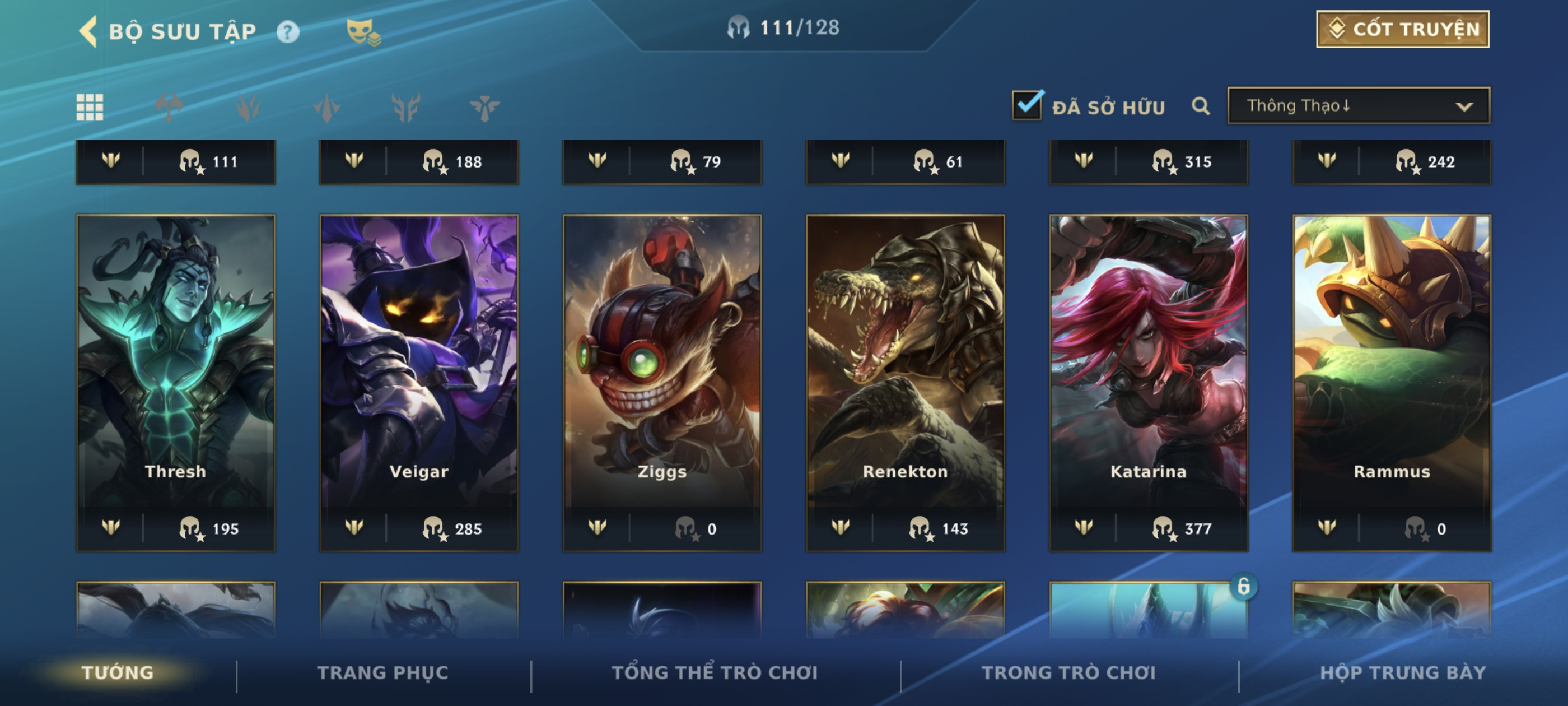The height and width of the screenshot is (706, 1568).
Task: Filter champions by the axe fighter role icon
Action: [x=169, y=108]
